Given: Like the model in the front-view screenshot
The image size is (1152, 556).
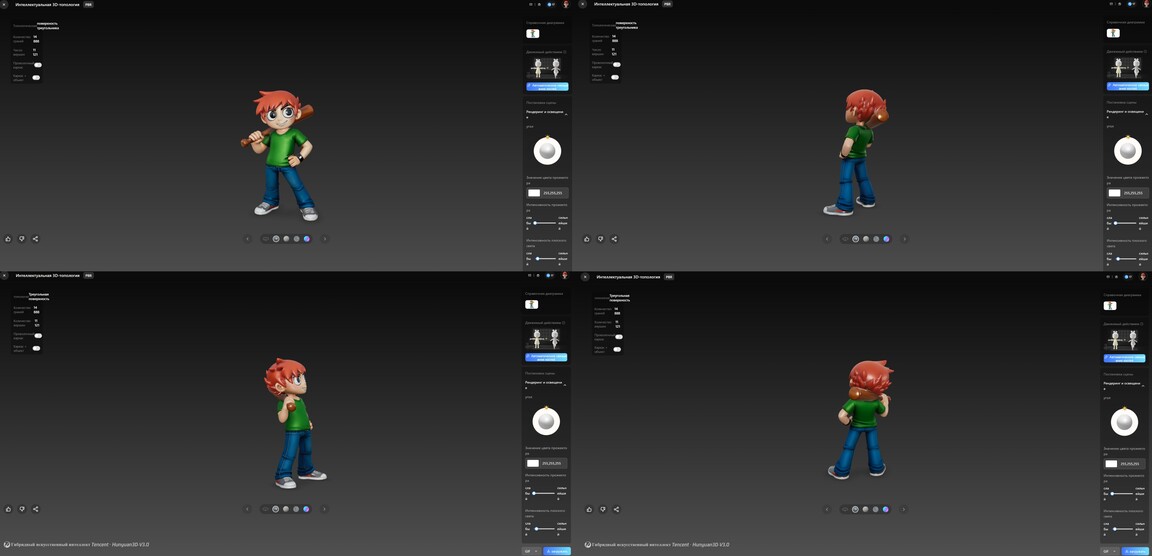Looking at the screenshot, I should click(8, 239).
